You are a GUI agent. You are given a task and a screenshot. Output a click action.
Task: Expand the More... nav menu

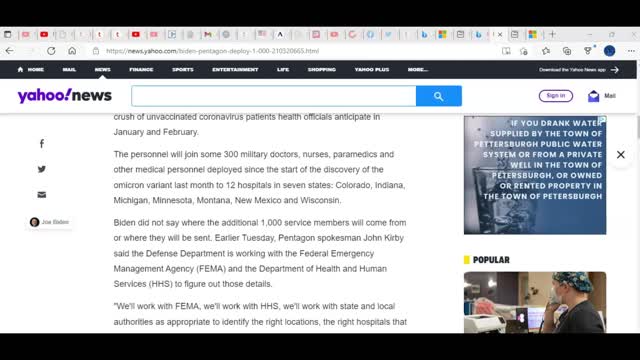(418, 70)
